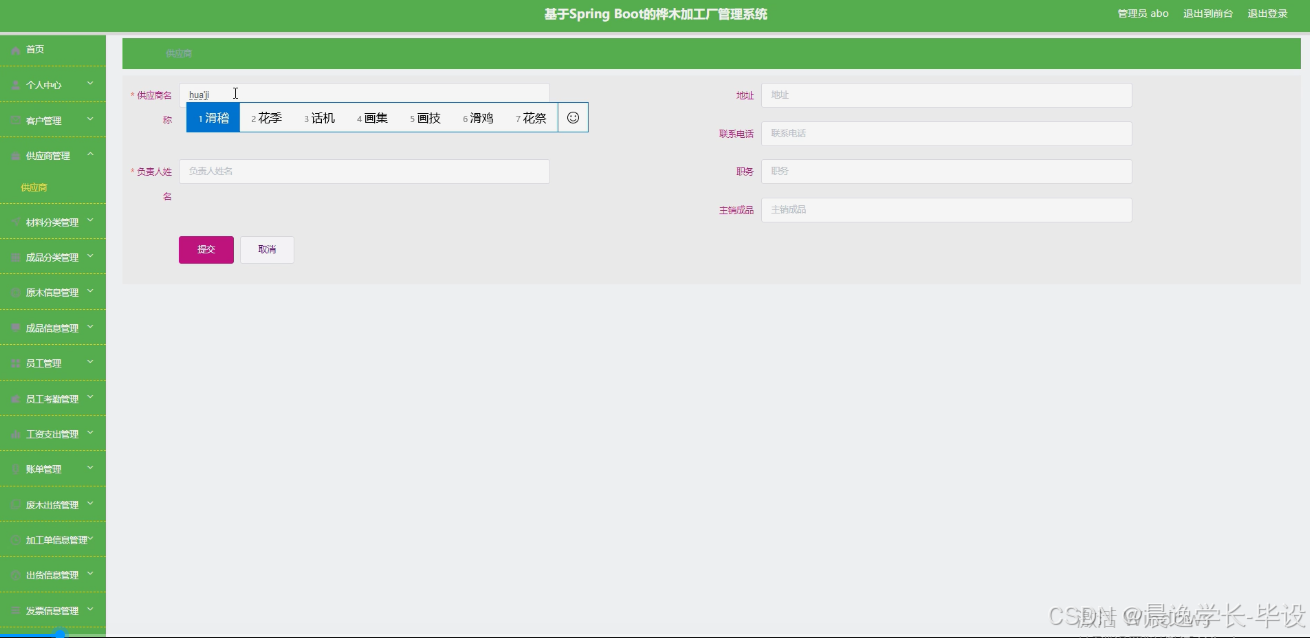This screenshot has height=638, width=1310.
Task: Click the 原木信息管理 sidebar icon
Action: point(14,292)
